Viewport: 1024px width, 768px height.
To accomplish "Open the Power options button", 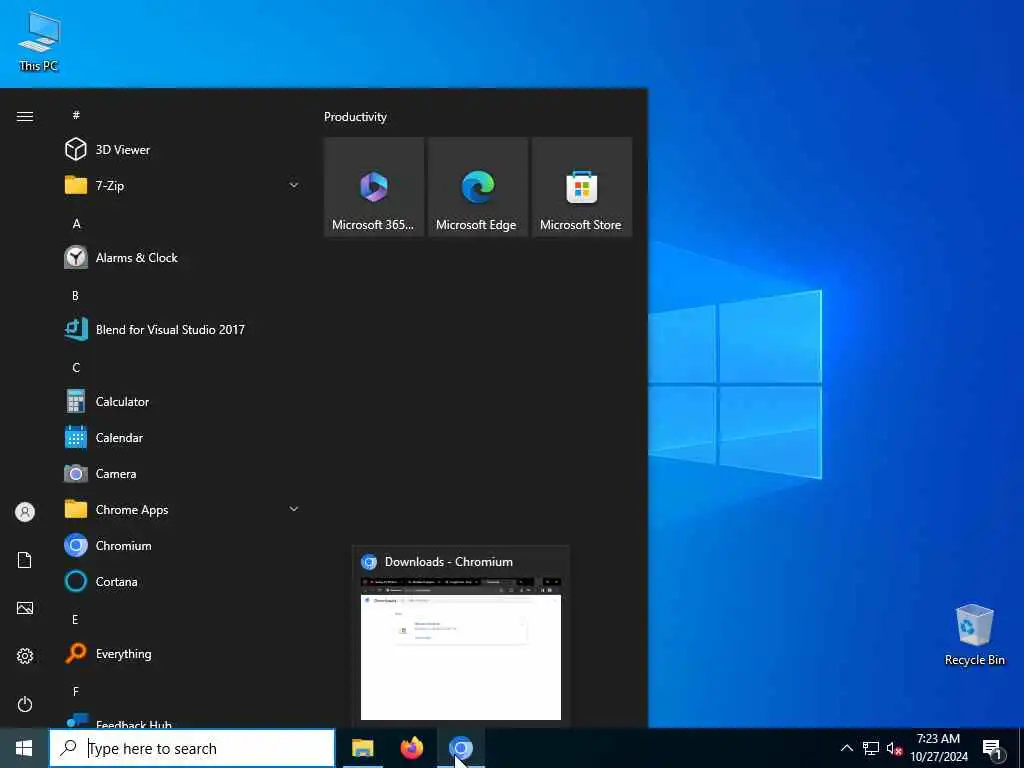I will (25, 704).
